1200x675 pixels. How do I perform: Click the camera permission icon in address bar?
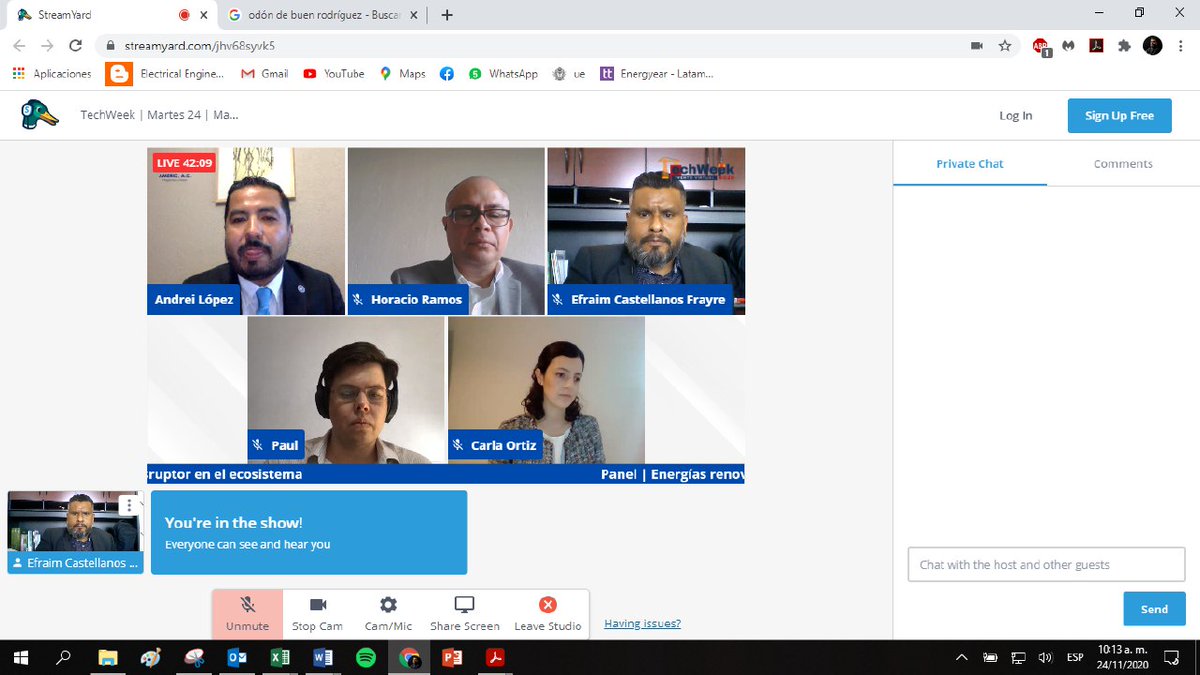coord(977,46)
